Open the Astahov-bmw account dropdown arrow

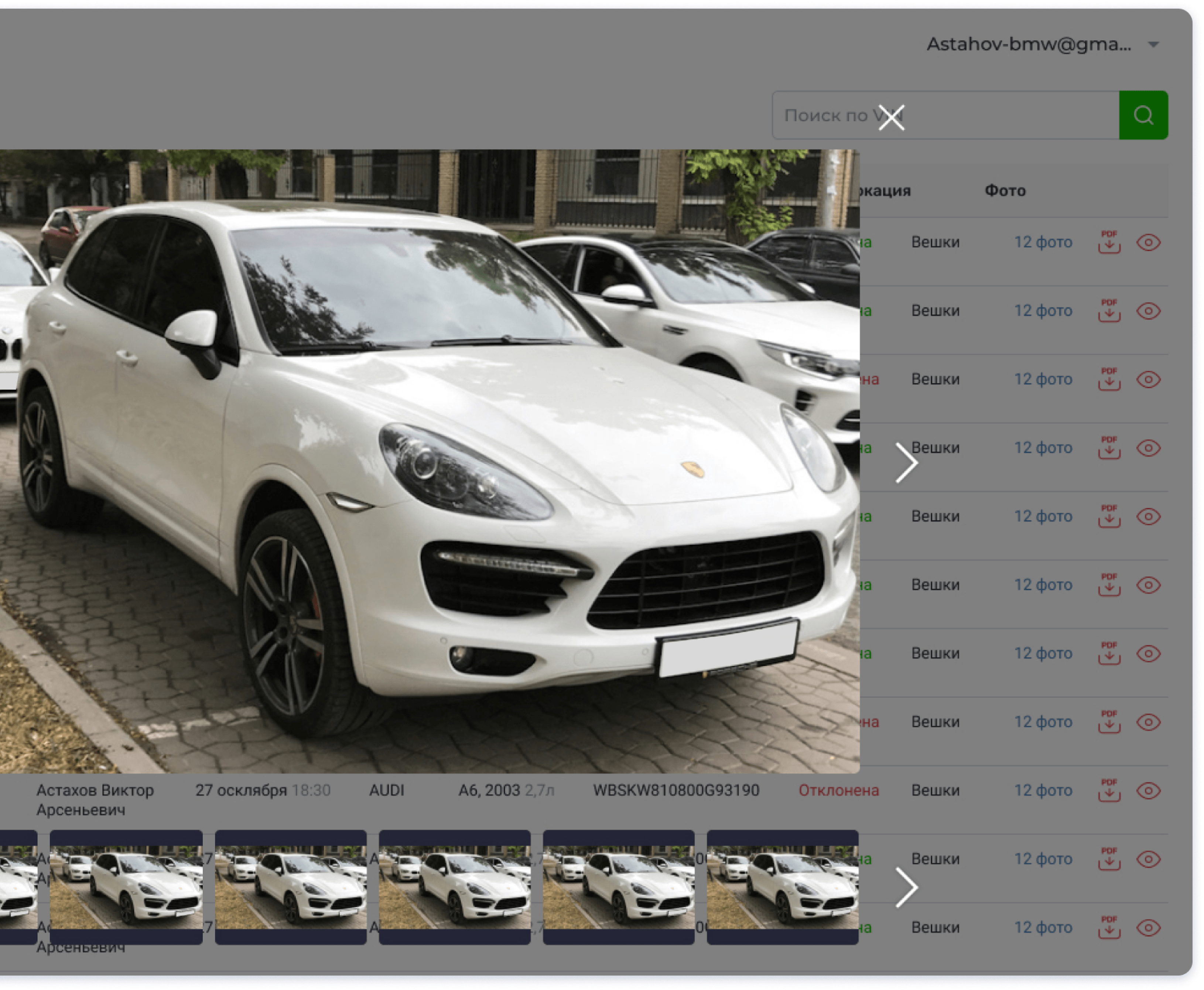1153,44
